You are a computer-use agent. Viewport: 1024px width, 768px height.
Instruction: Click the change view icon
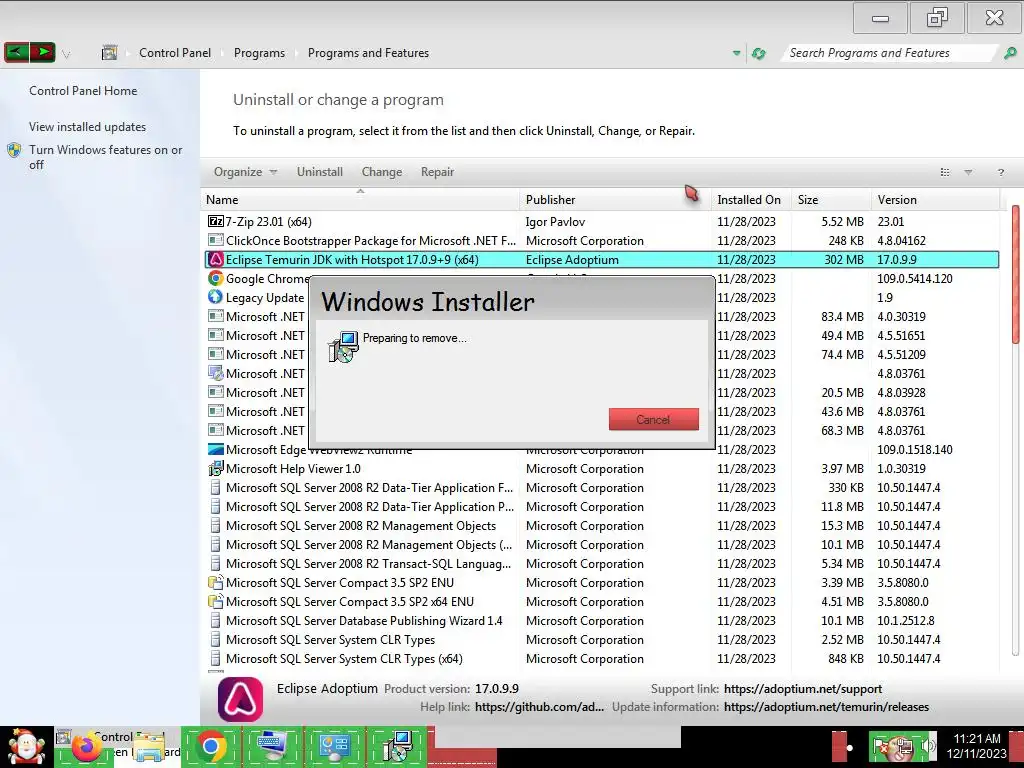coord(945,172)
